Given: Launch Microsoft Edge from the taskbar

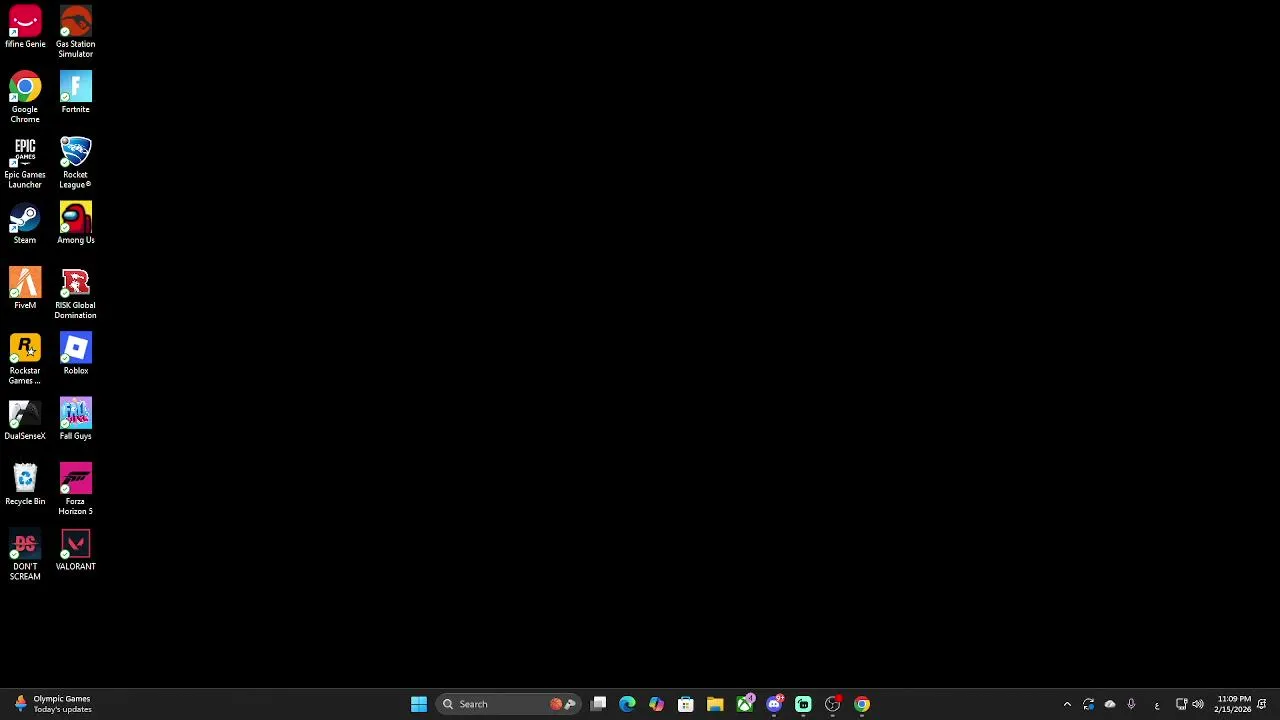Looking at the screenshot, I should click(627, 704).
